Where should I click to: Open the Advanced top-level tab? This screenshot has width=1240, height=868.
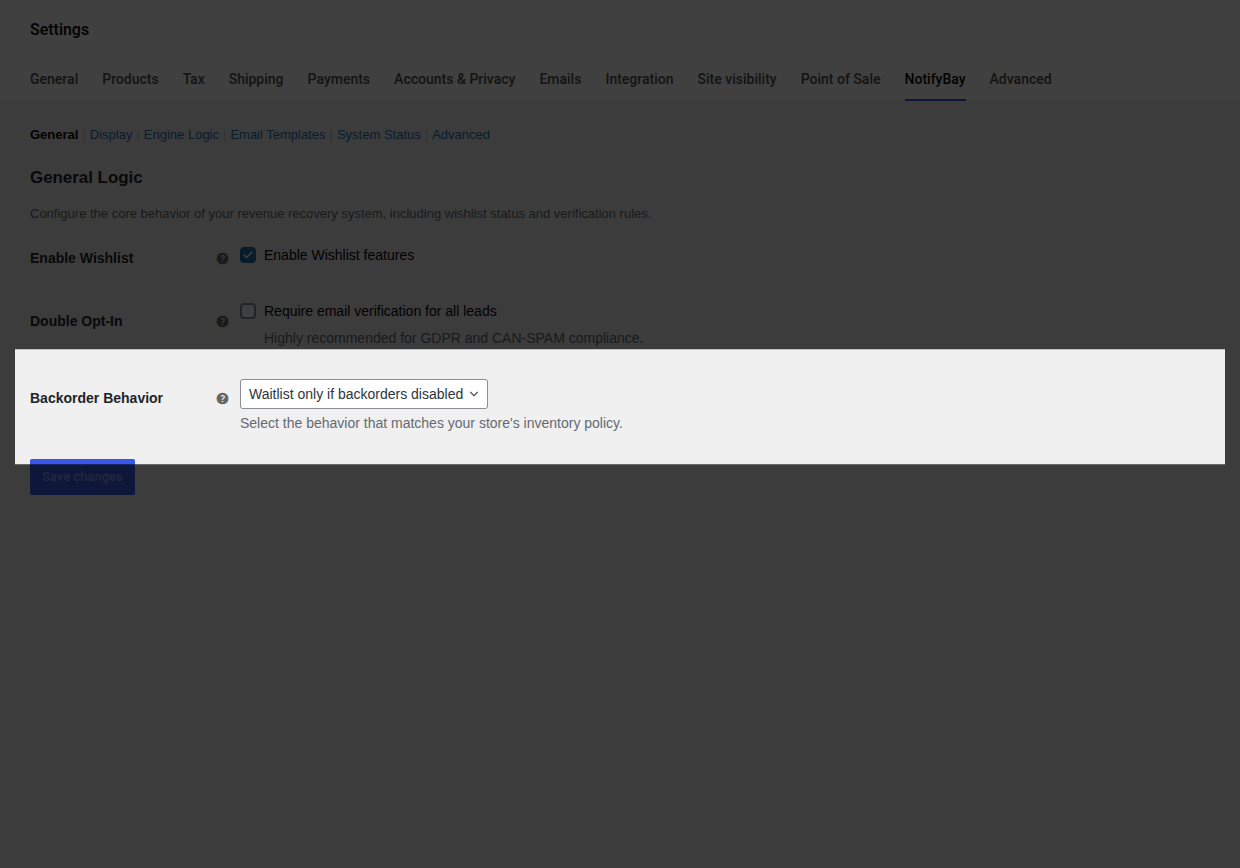[x=1021, y=79]
